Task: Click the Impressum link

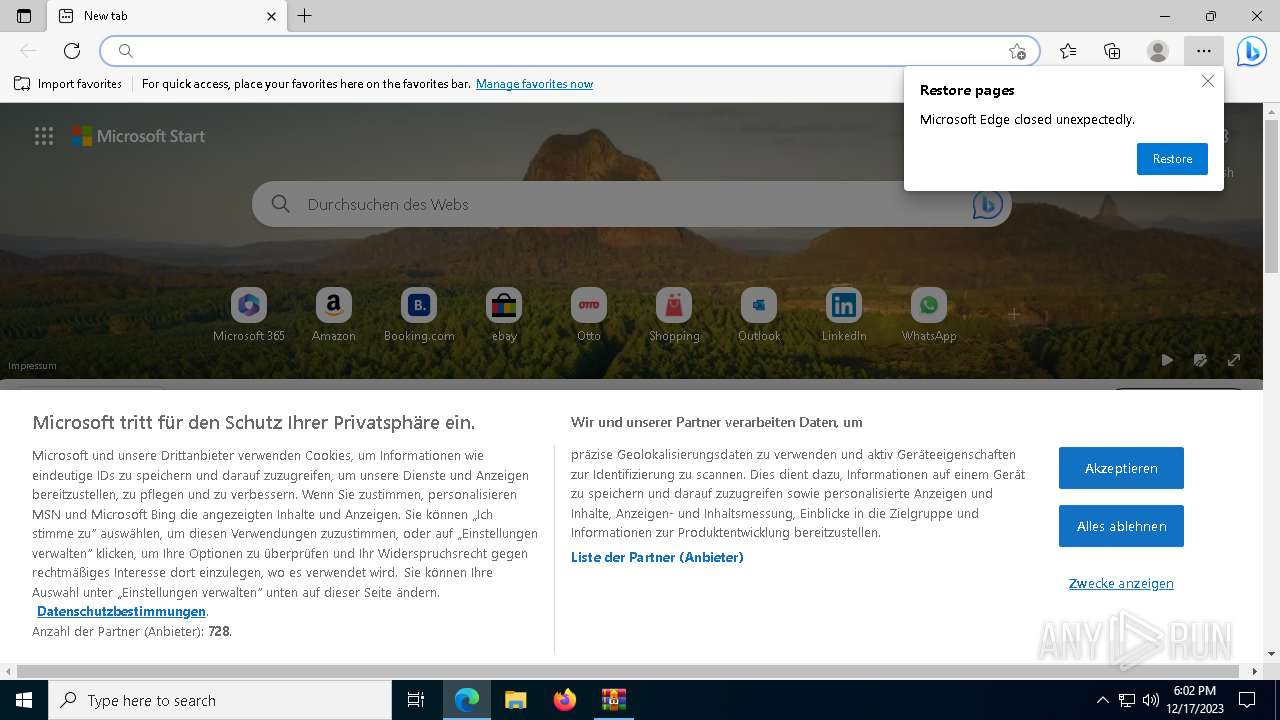Action: (x=32, y=366)
